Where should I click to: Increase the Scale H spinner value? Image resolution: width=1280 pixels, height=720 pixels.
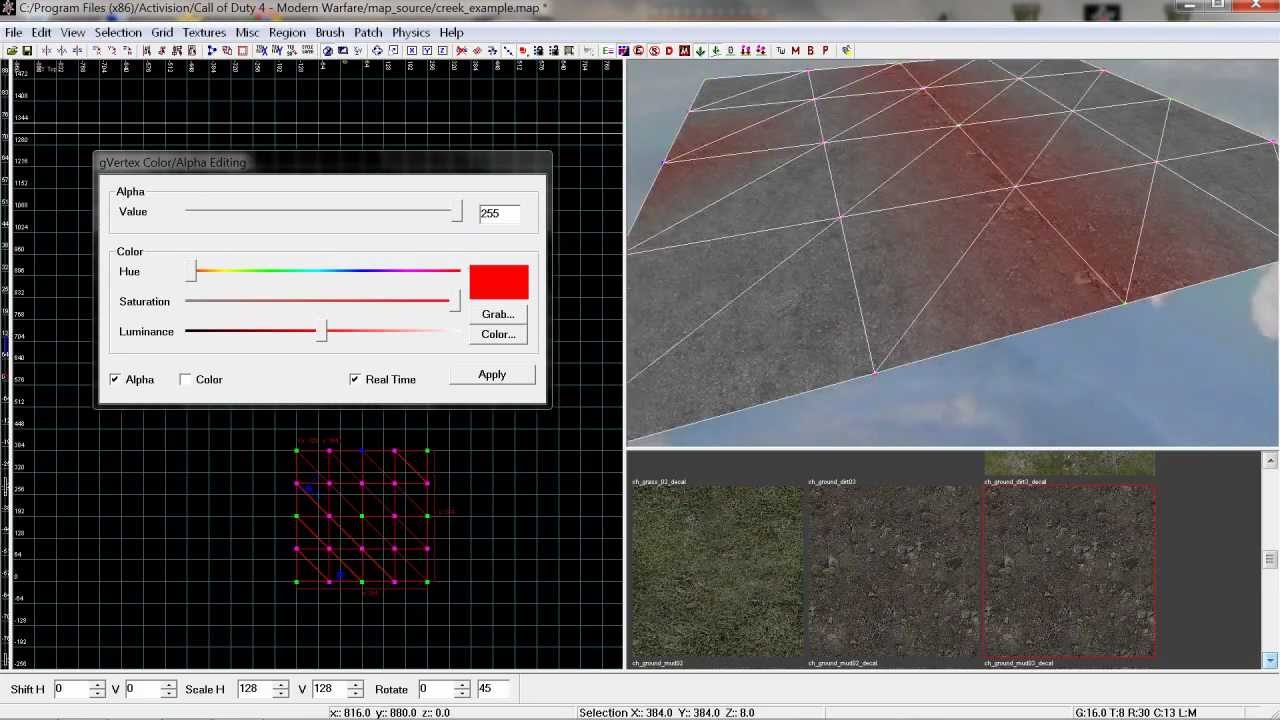coord(280,685)
